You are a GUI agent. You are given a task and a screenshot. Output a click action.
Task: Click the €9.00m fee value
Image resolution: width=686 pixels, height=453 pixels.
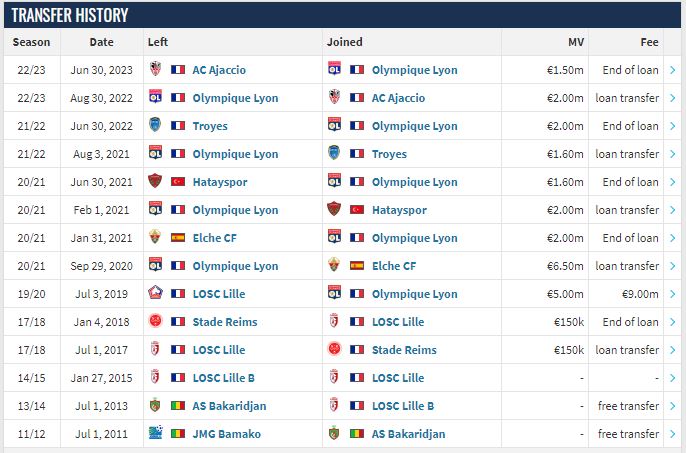[640, 294]
